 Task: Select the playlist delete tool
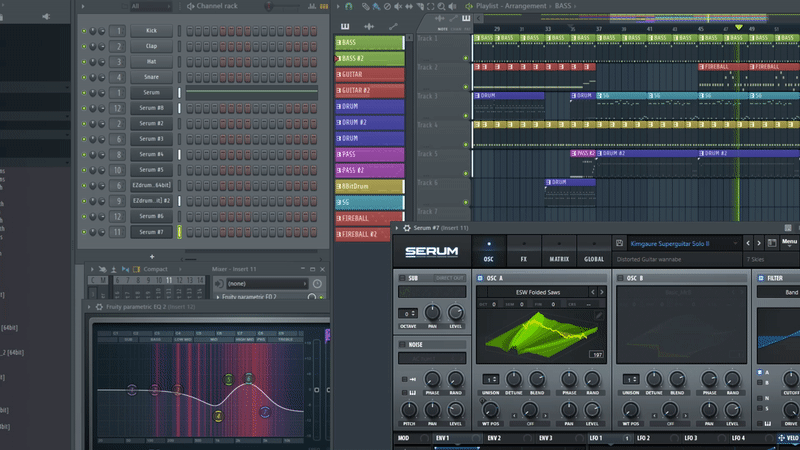coord(387,6)
